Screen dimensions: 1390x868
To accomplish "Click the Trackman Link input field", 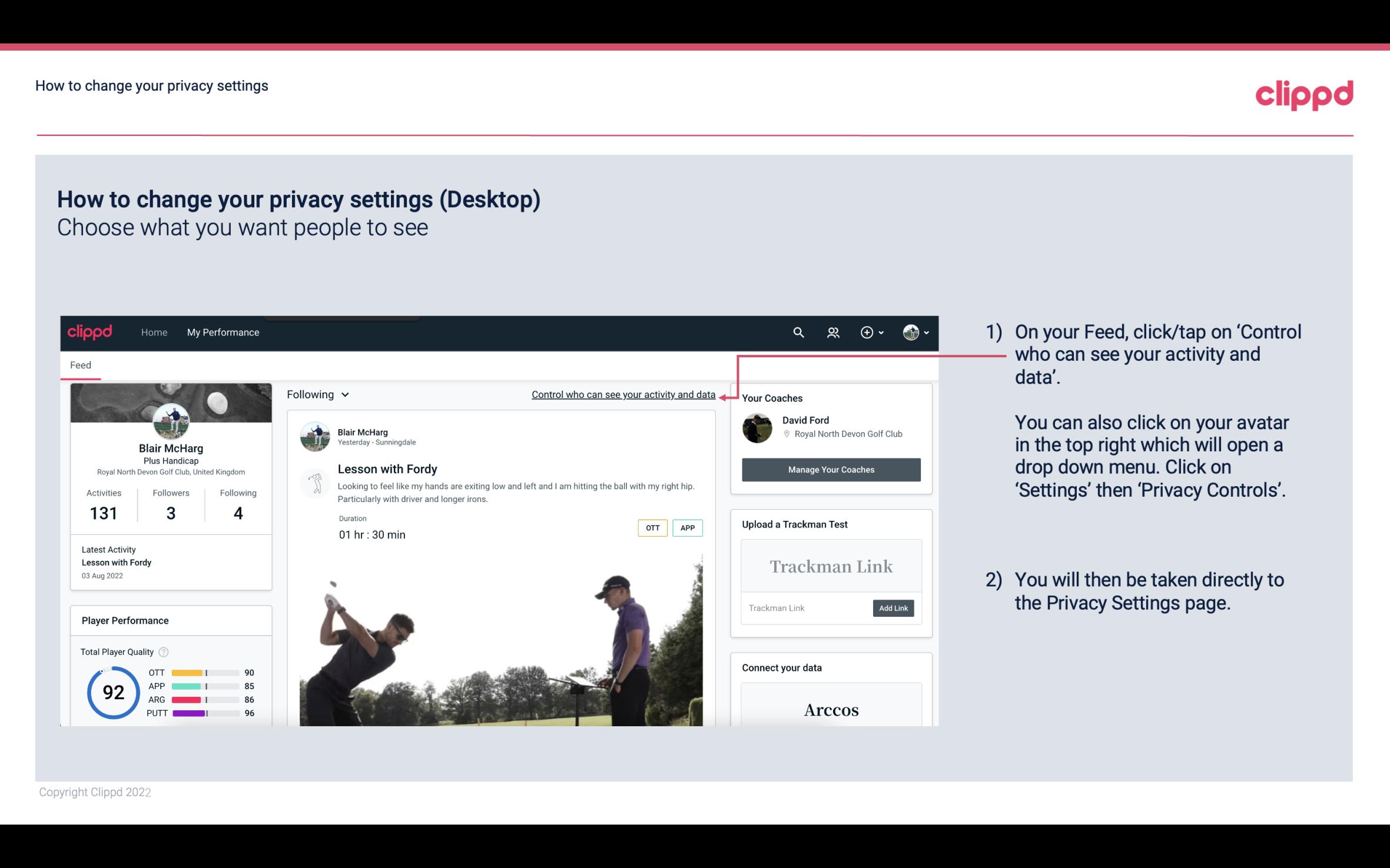I will click(805, 607).
